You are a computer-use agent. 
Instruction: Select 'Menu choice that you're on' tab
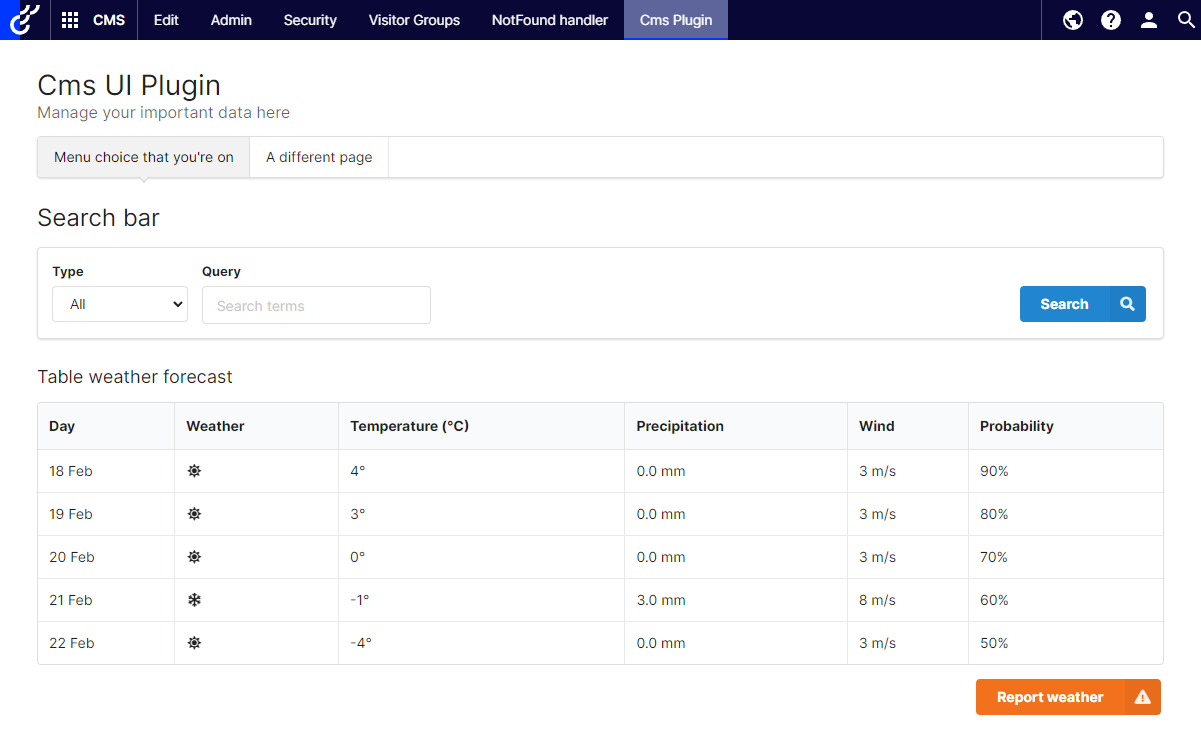coord(143,157)
